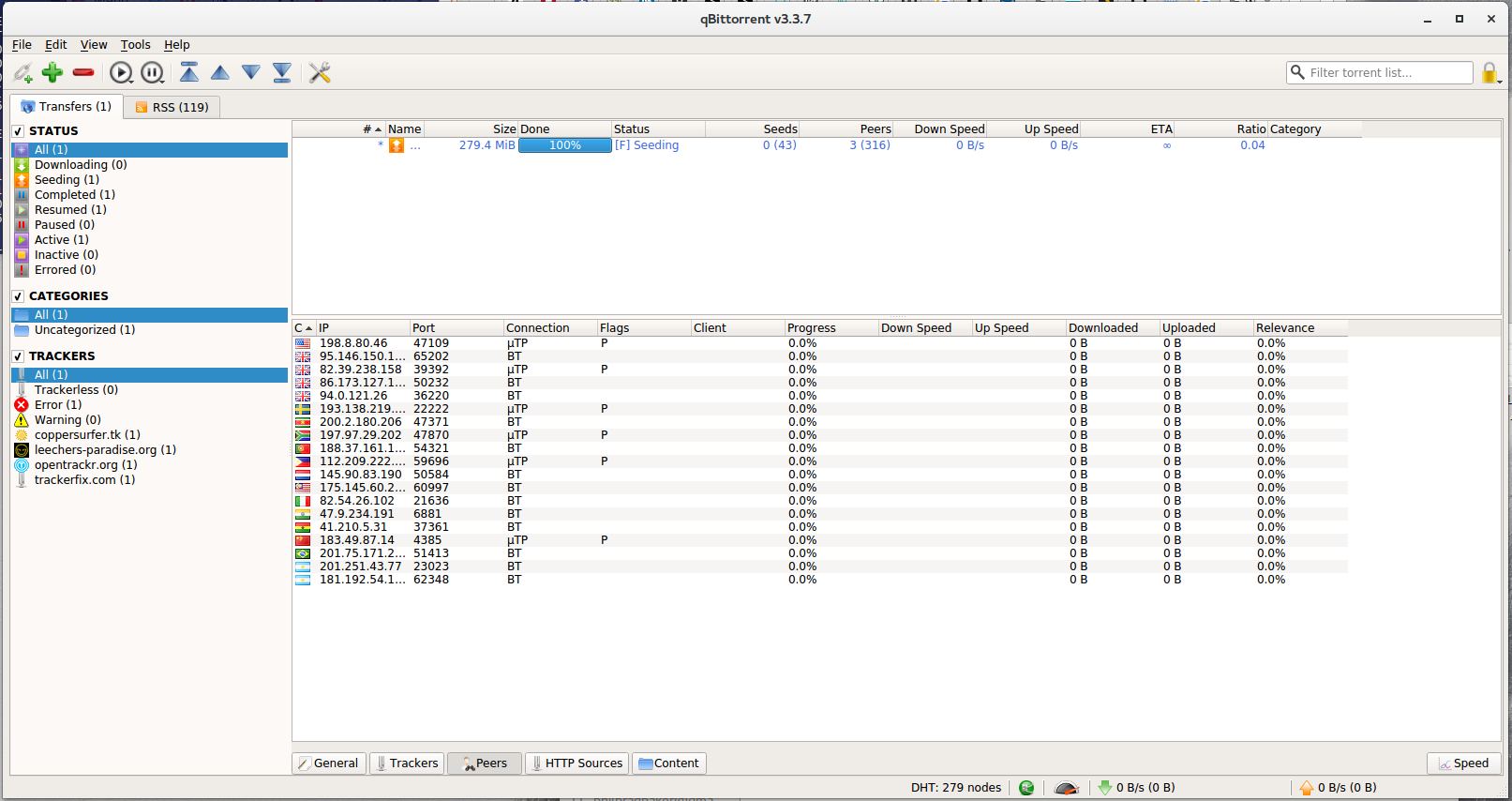The width and height of the screenshot is (1512, 801).
Task: Select the coppersurfer.tk (1) tracker
Action: click(x=150, y=435)
